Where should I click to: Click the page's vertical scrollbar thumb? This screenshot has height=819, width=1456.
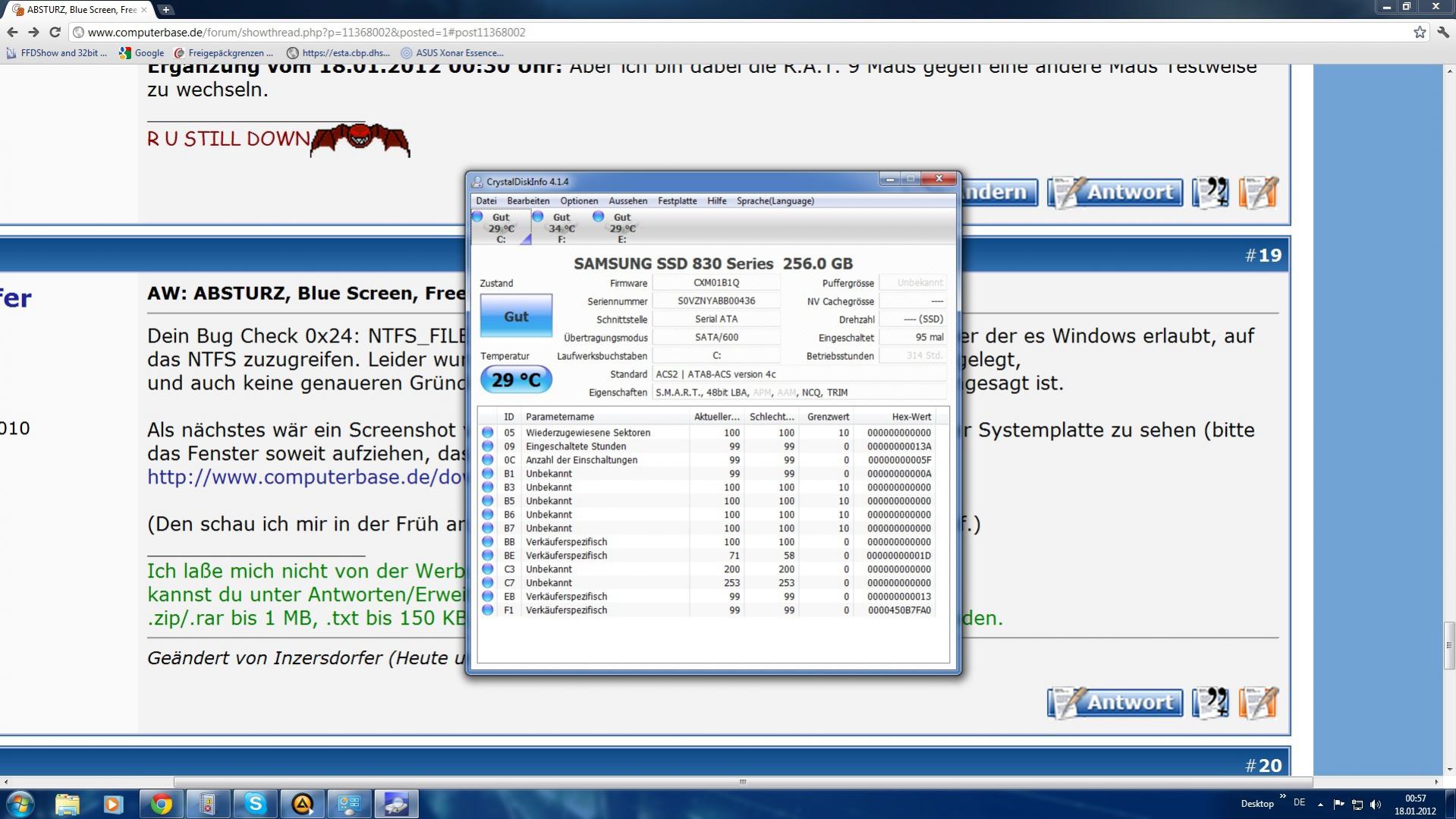point(1449,645)
